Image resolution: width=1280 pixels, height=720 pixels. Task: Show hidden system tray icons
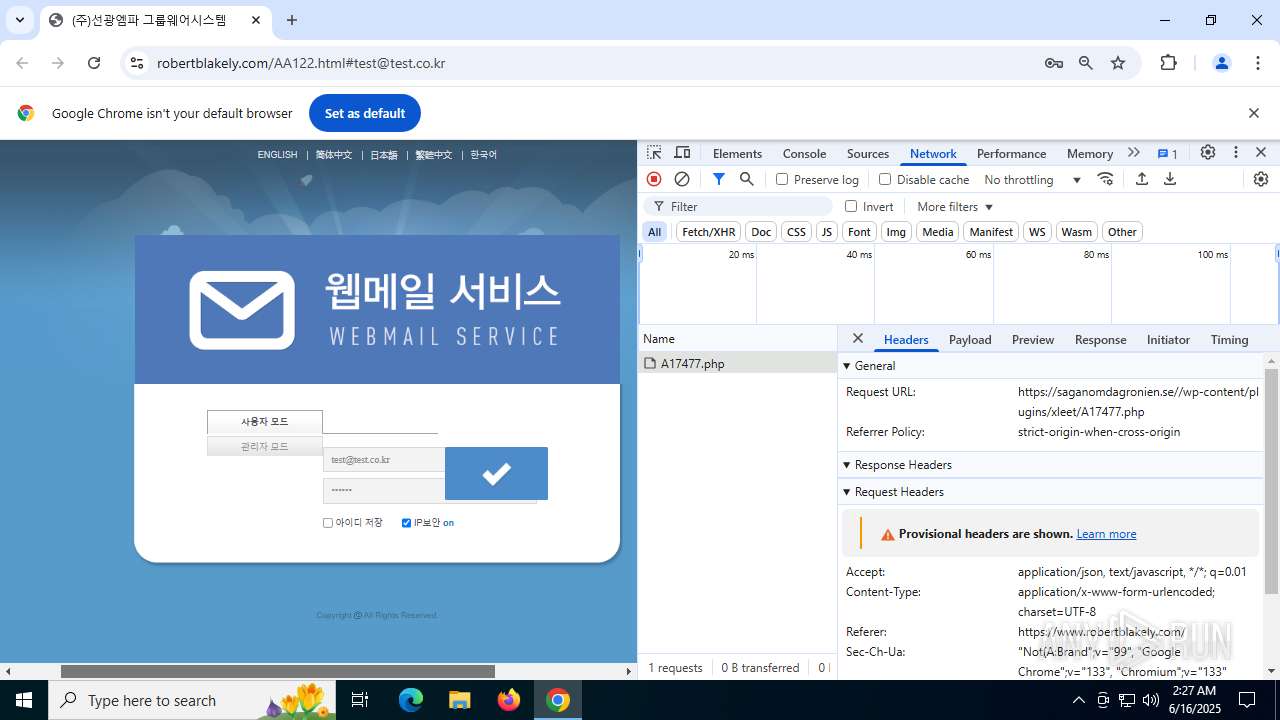click(1078, 700)
